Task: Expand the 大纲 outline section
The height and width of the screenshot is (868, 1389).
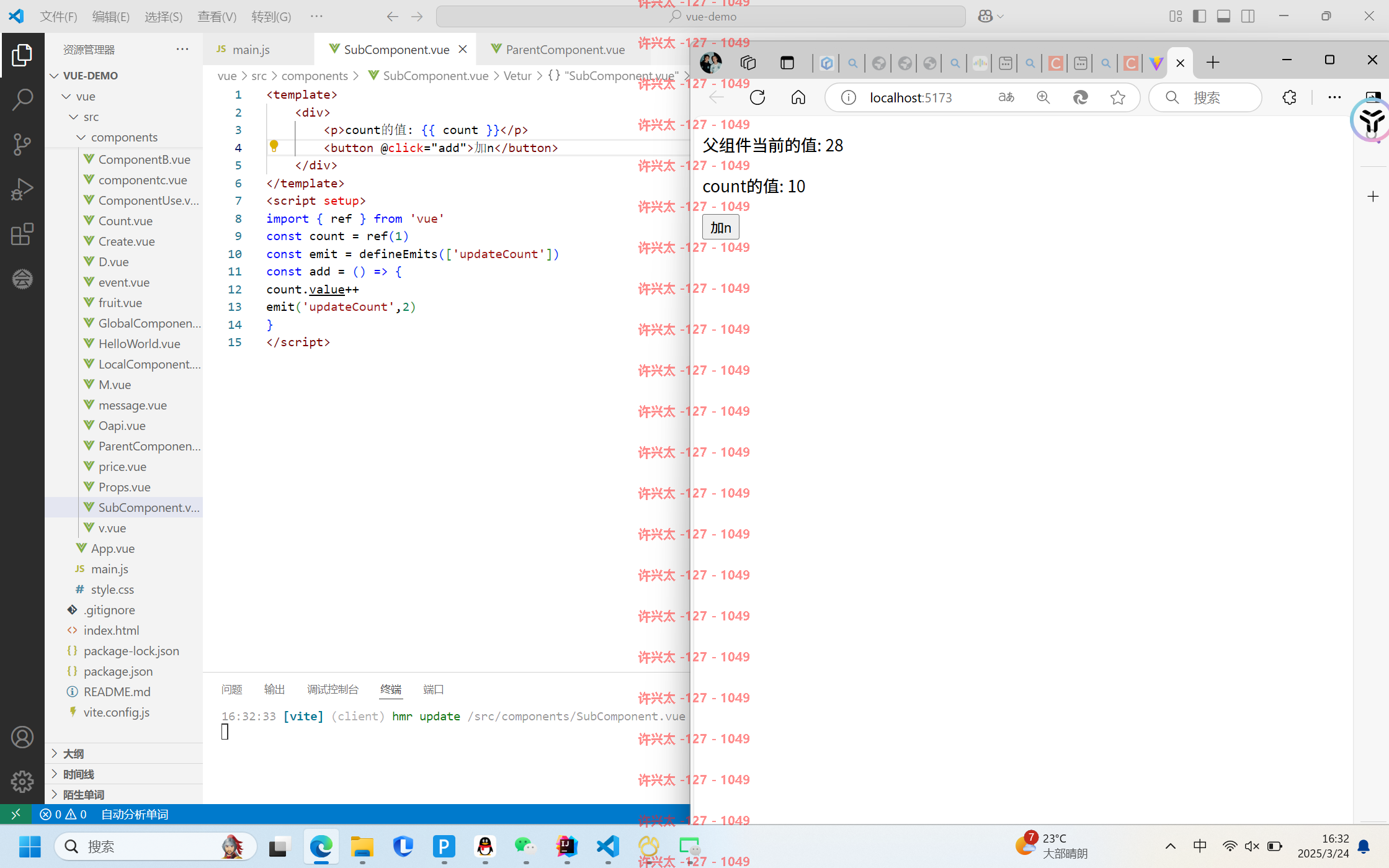Action: pyautogui.click(x=74, y=753)
